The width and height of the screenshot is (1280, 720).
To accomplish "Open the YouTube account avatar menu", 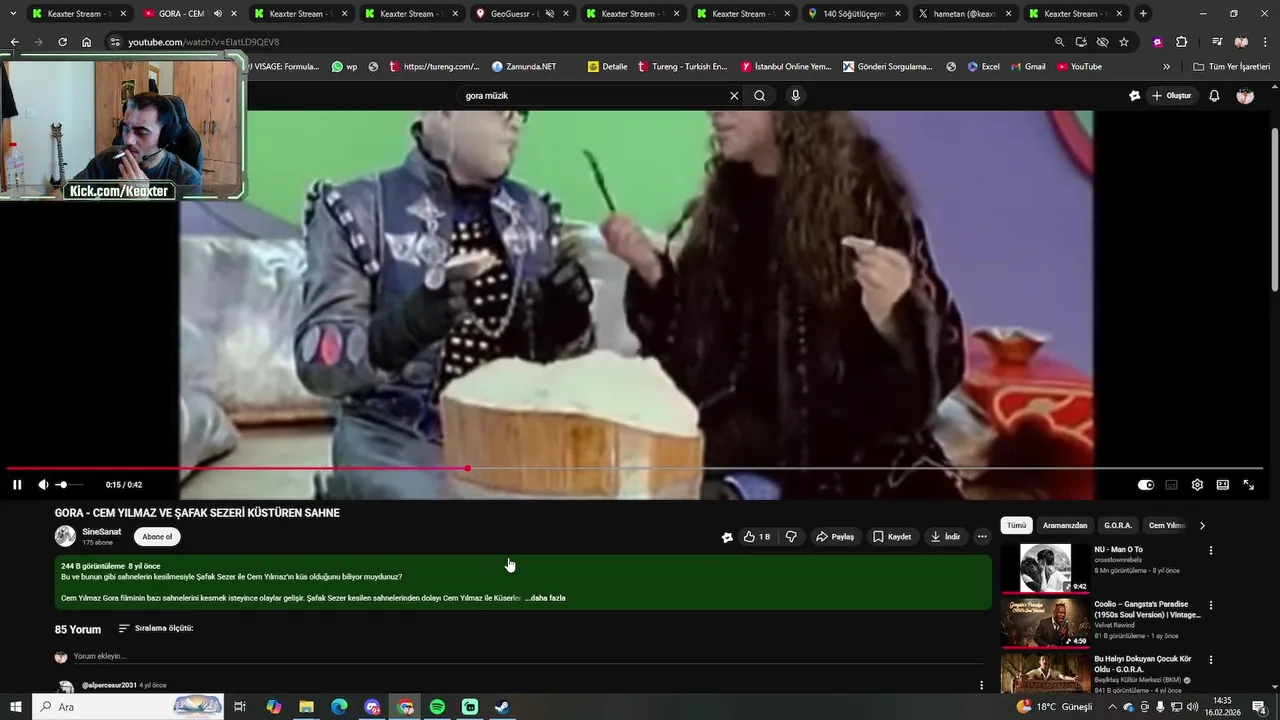I will tap(1245, 96).
